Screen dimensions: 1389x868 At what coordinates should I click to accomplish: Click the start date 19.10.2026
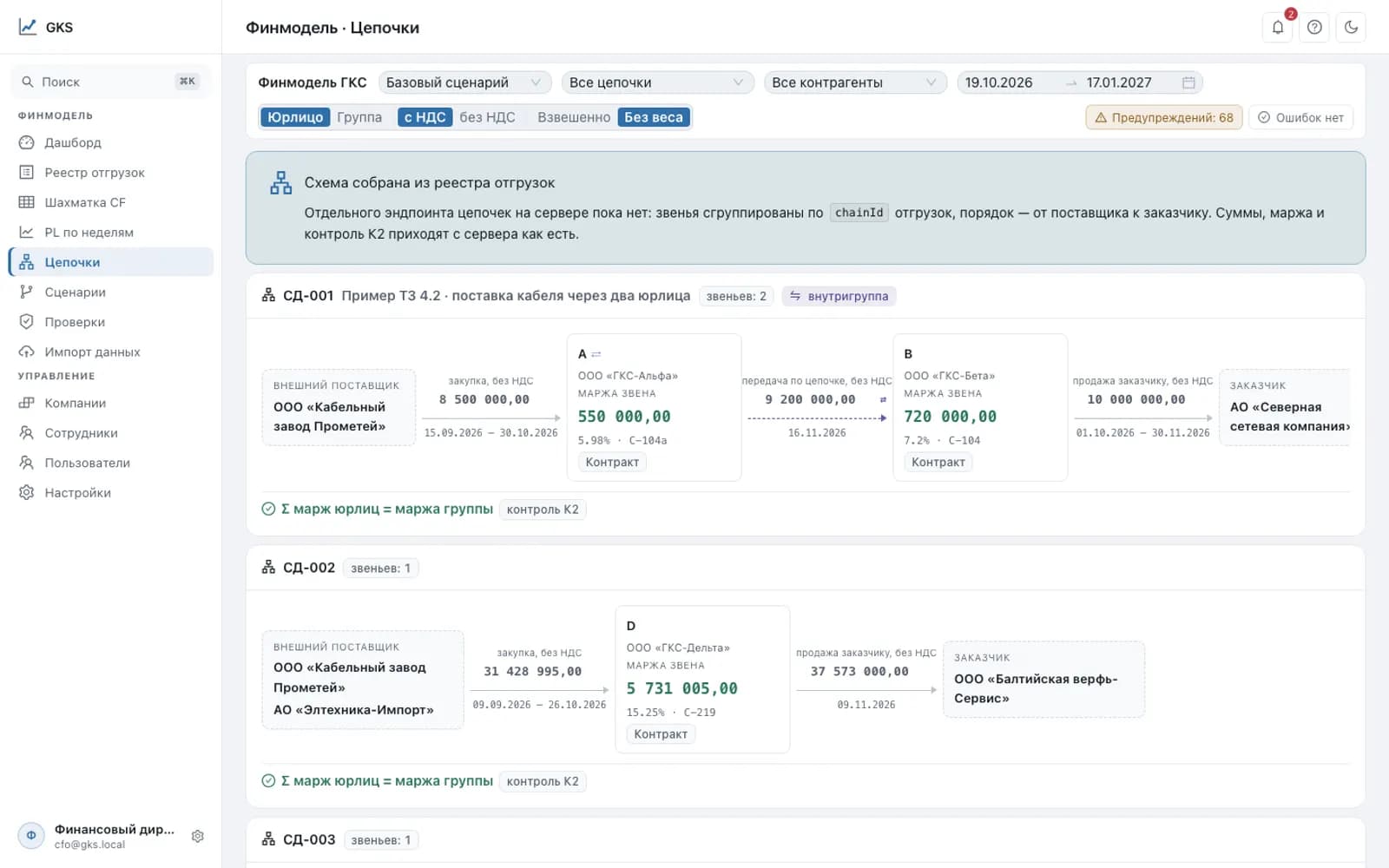tap(998, 82)
